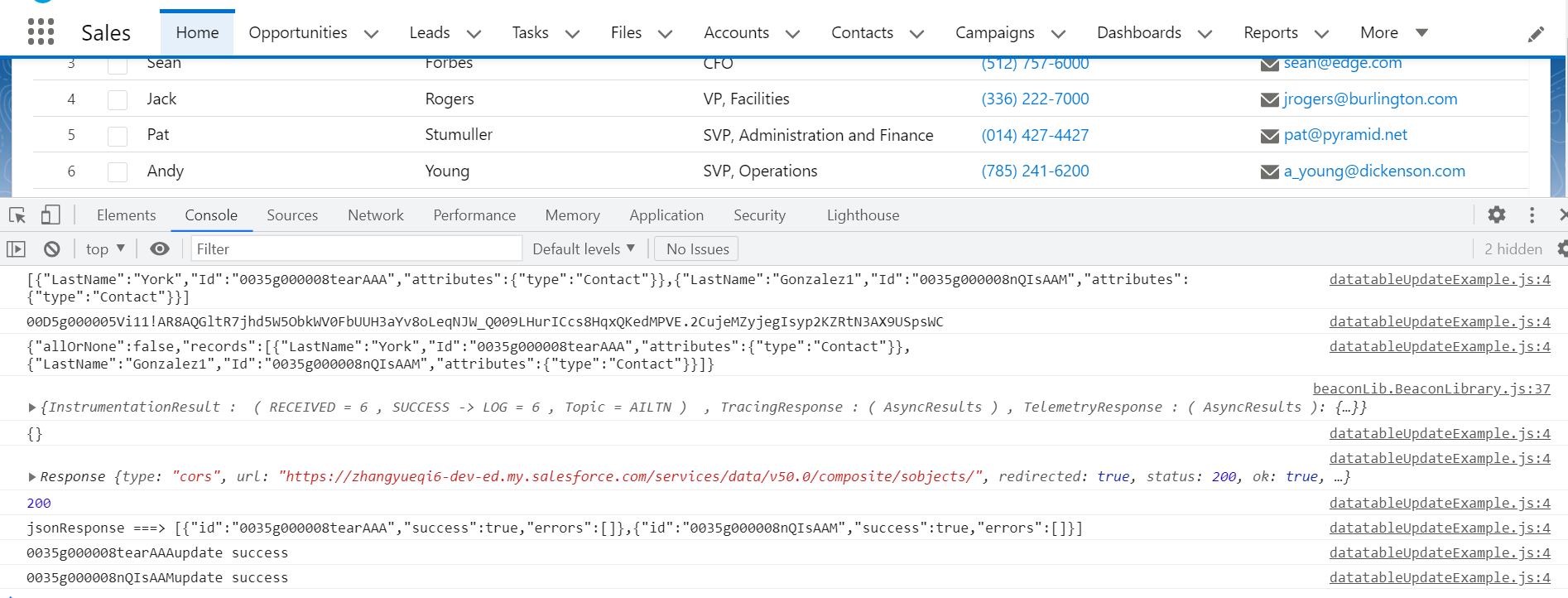Click the 2 hidden messages label
The width and height of the screenshot is (1568, 598).
tap(1513, 248)
